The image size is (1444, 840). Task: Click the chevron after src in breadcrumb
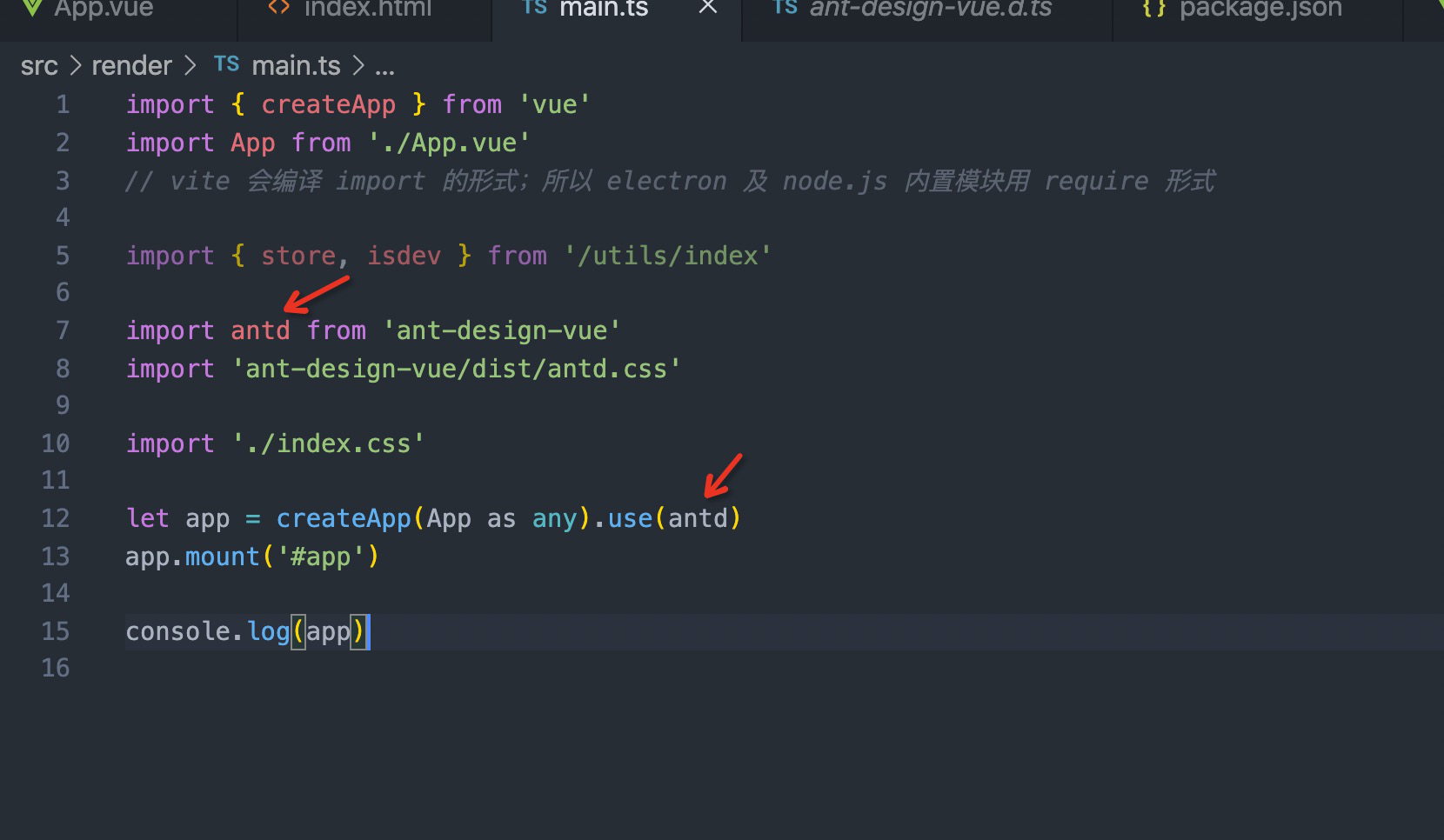coord(74,64)
